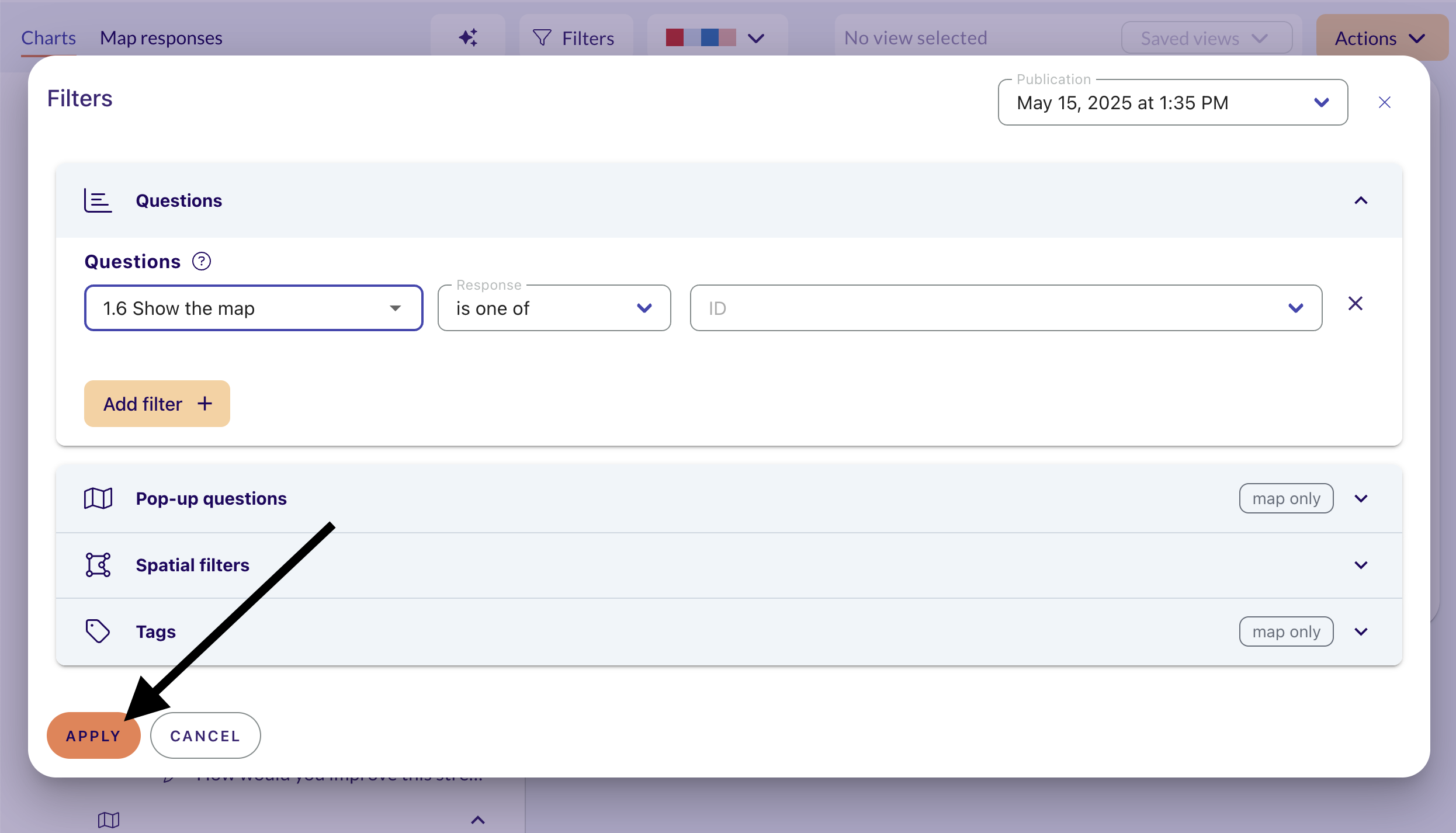The height and width of the screenshot is (833, 1456).
Task: Open the Response is one of dropdown
Action: click(554, 308)
